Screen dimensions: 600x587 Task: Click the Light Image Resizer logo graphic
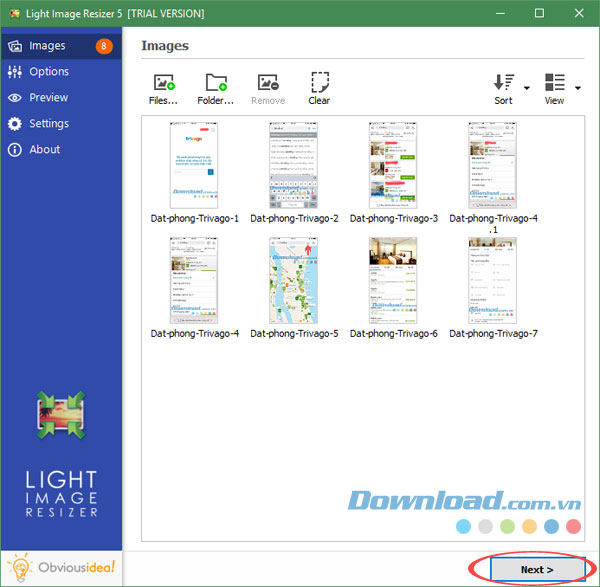click(61, 415)
